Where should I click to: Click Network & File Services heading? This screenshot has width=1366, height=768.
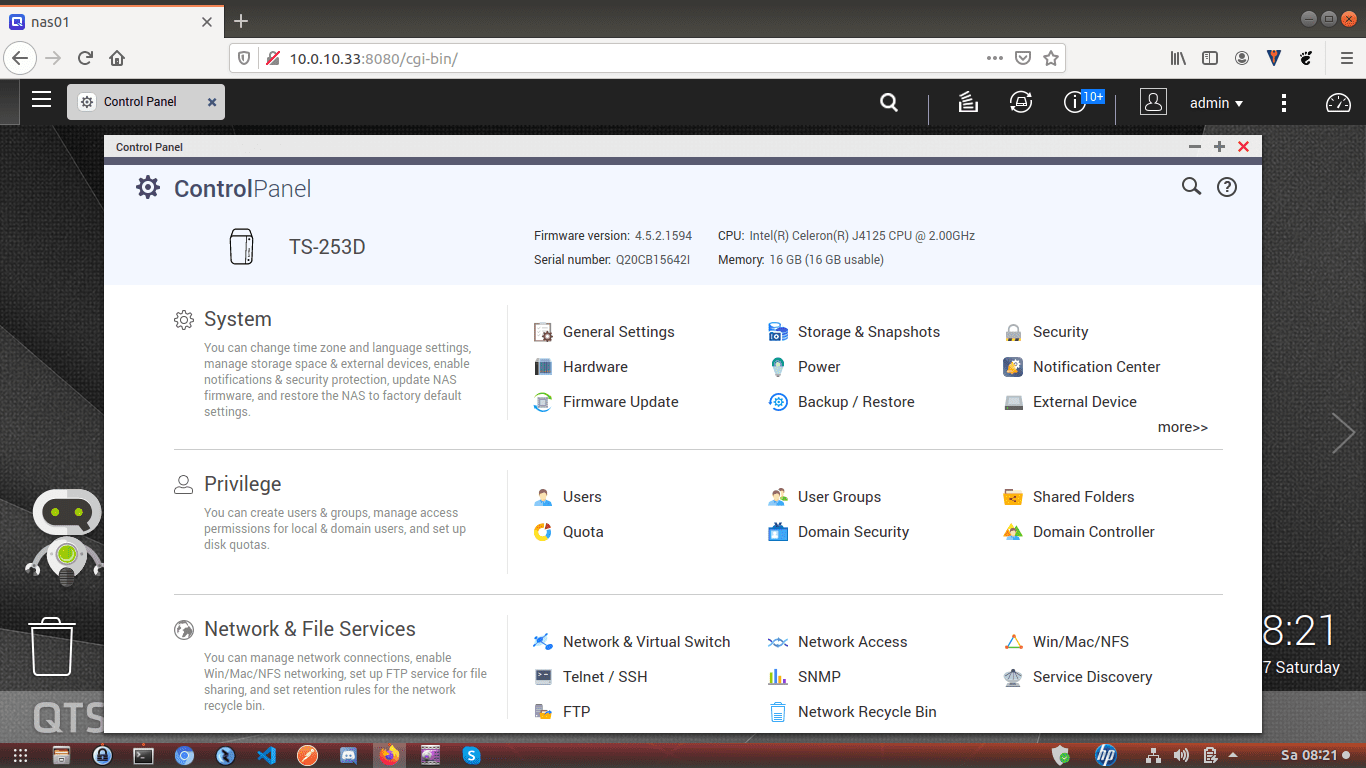coord(310,629)
